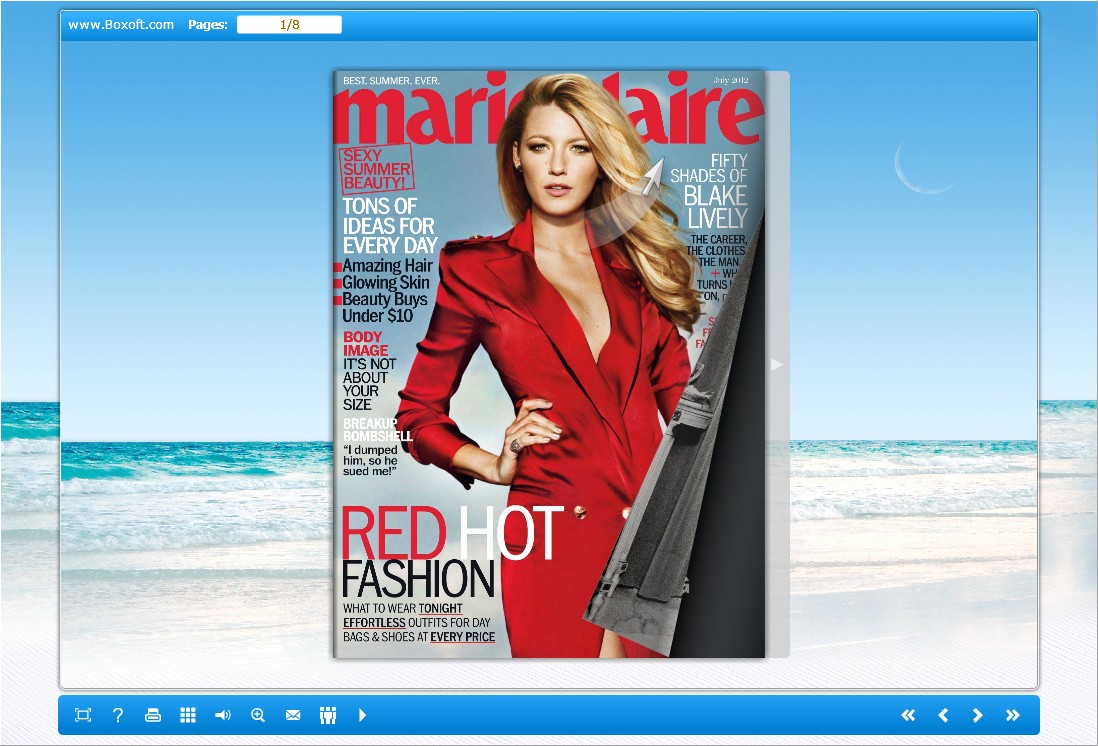This screenshot has height=746, width=1098.
Task: Click the 'SEXY SUMMER BEAUTY!' stamp text
Action: tap(376, 169)
